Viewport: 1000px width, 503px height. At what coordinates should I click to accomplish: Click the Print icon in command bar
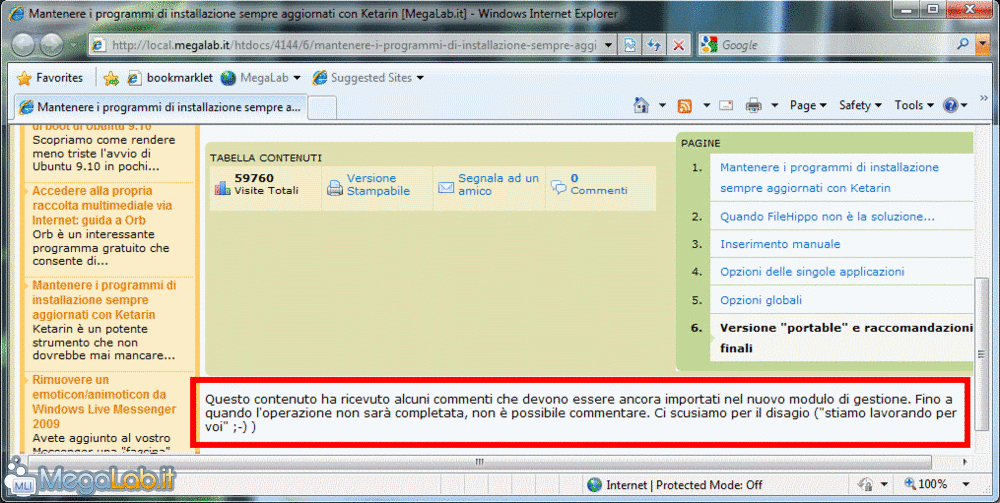tap(754, 105)
